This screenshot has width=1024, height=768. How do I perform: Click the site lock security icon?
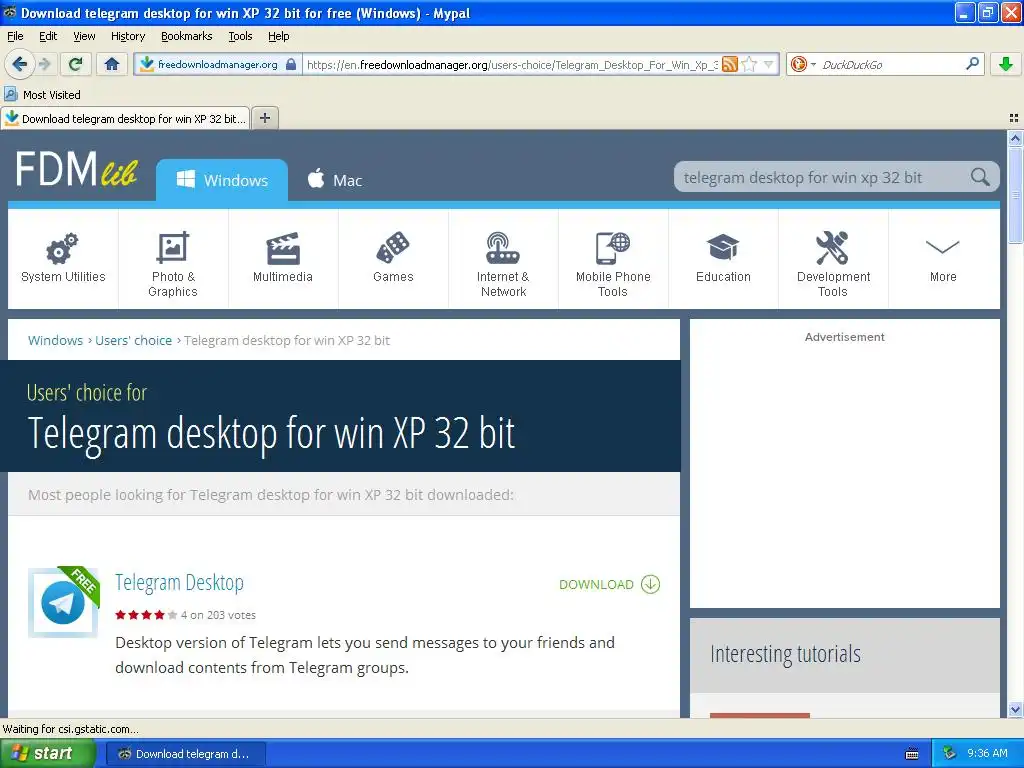[x=291, y=64]
